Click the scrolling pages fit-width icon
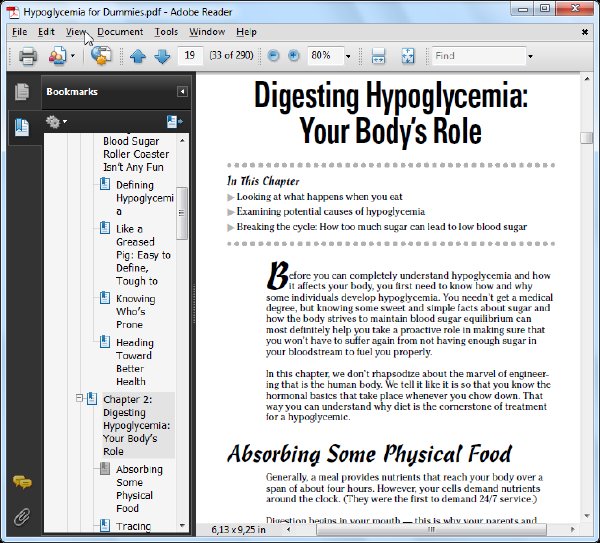 tap(378, 56)
